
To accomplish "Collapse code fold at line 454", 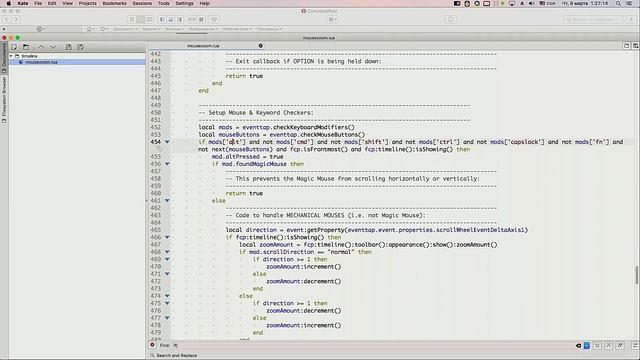I will tap(167, 142).
